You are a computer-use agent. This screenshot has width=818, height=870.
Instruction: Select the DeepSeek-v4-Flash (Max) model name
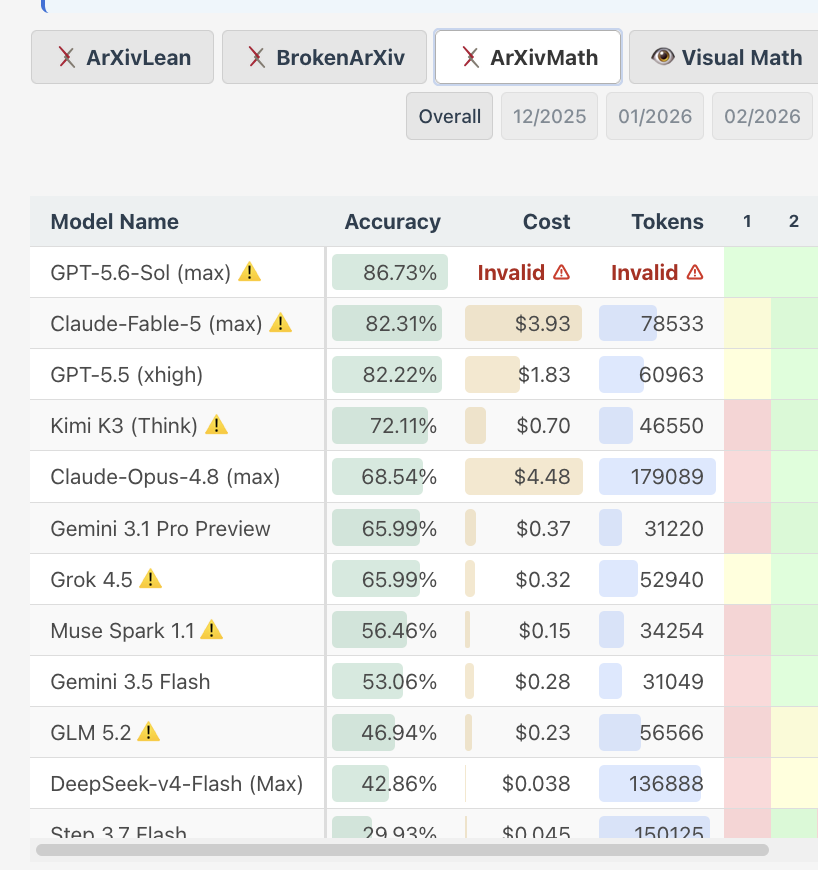coord(176,784)
